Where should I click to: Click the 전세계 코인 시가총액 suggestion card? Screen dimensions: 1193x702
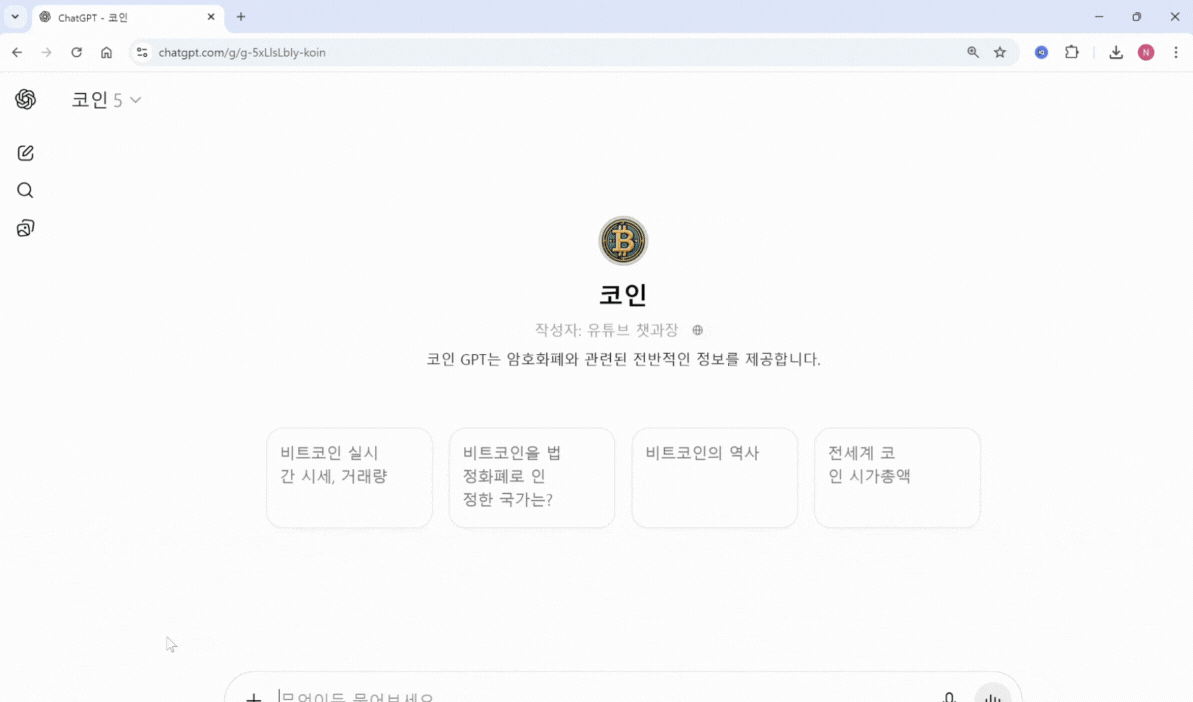click(x=896, y=477)
